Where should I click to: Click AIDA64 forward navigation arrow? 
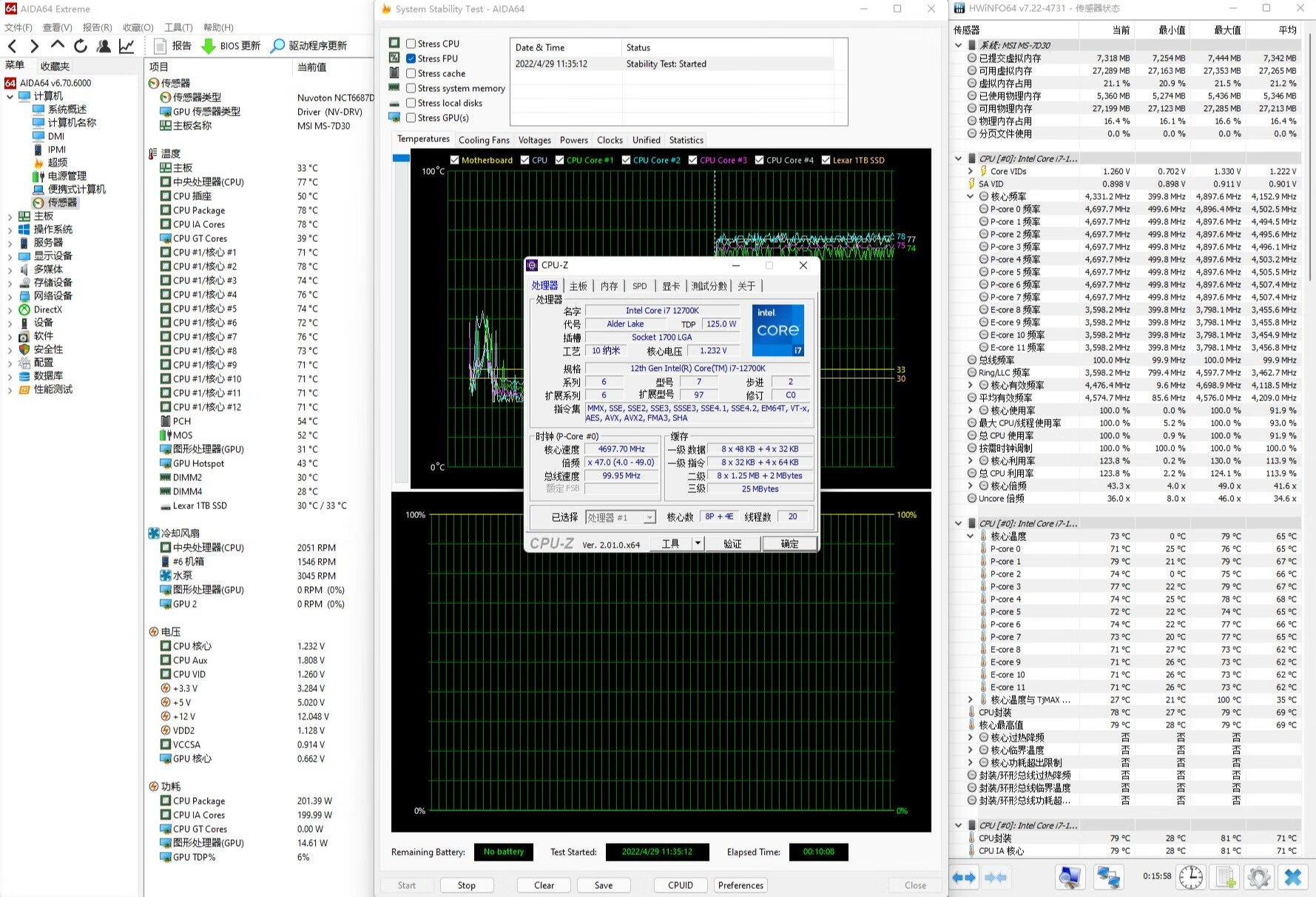[34, 46]
